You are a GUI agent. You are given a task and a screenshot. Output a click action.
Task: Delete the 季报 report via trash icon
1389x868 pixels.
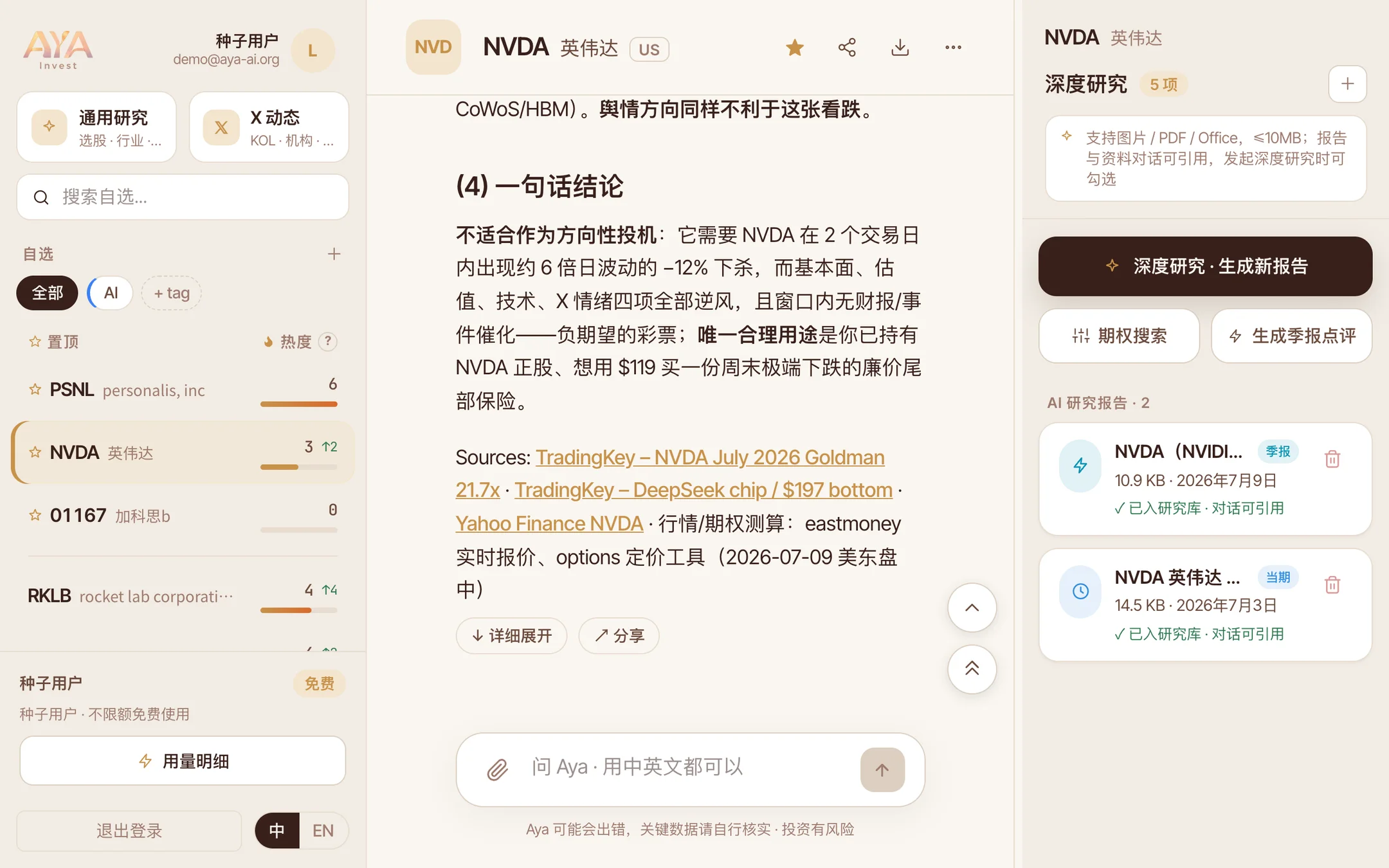[1332, 459]
